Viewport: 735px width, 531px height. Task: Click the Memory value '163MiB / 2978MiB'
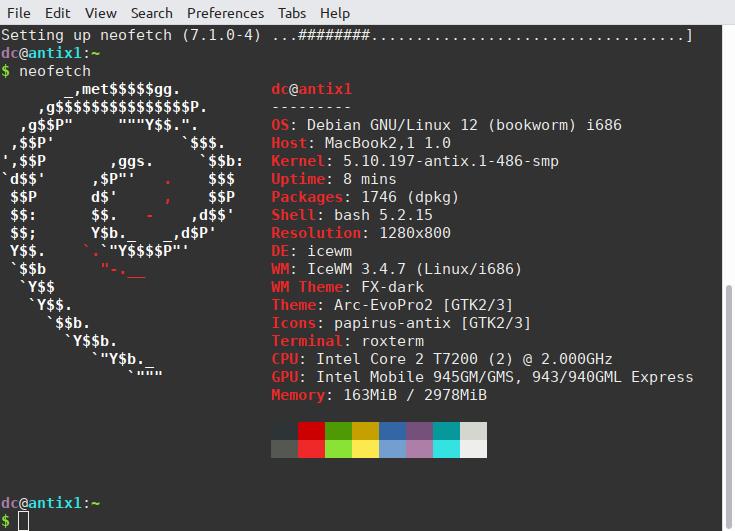414,395
